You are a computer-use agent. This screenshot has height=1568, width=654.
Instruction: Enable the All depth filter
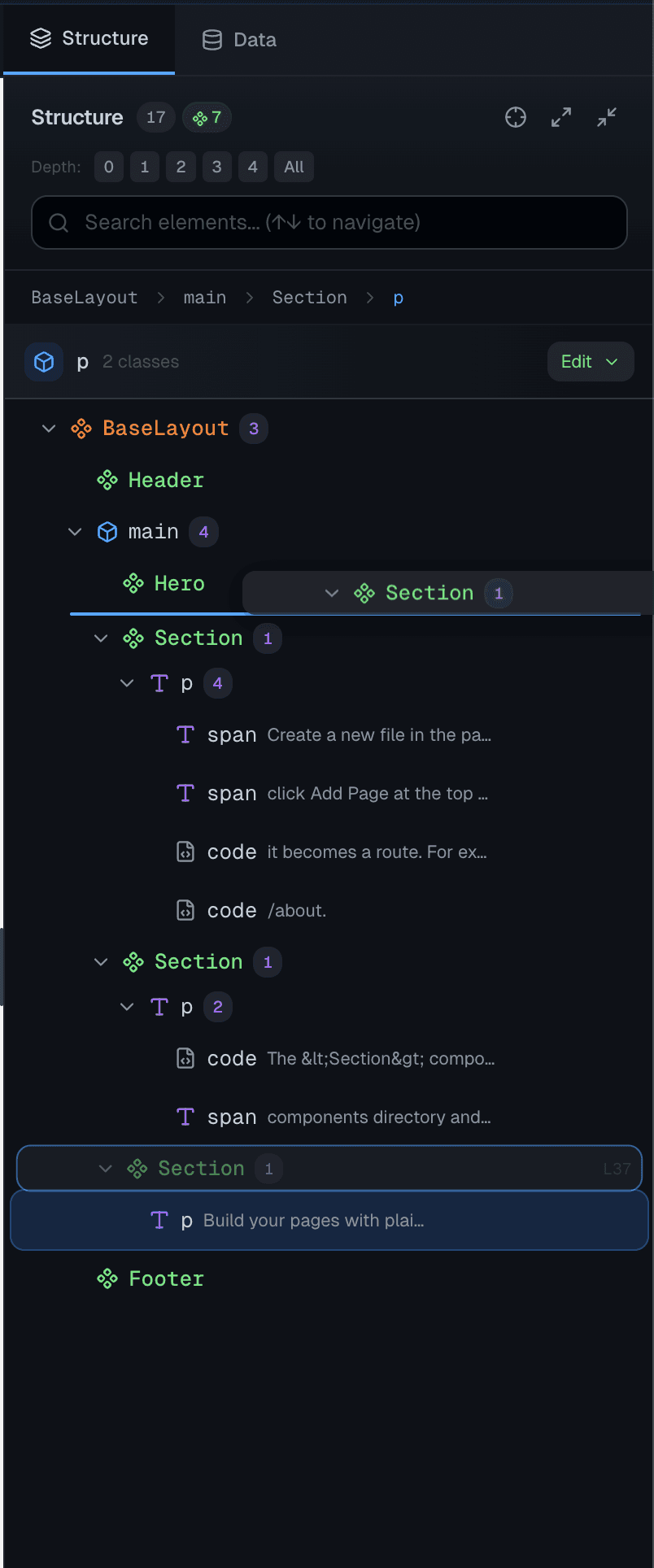[x=294, y=167]
